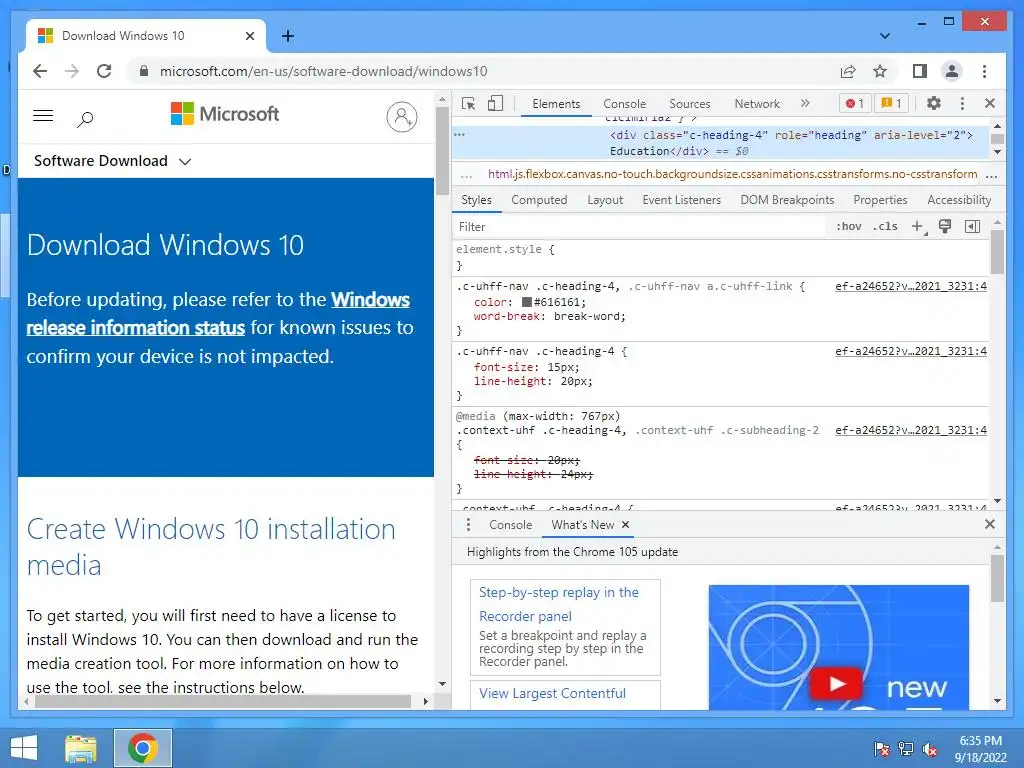This screenshot has width=1024, height=768.
Task: Toggle the .cls element classes panel
Action: (885, 227)
